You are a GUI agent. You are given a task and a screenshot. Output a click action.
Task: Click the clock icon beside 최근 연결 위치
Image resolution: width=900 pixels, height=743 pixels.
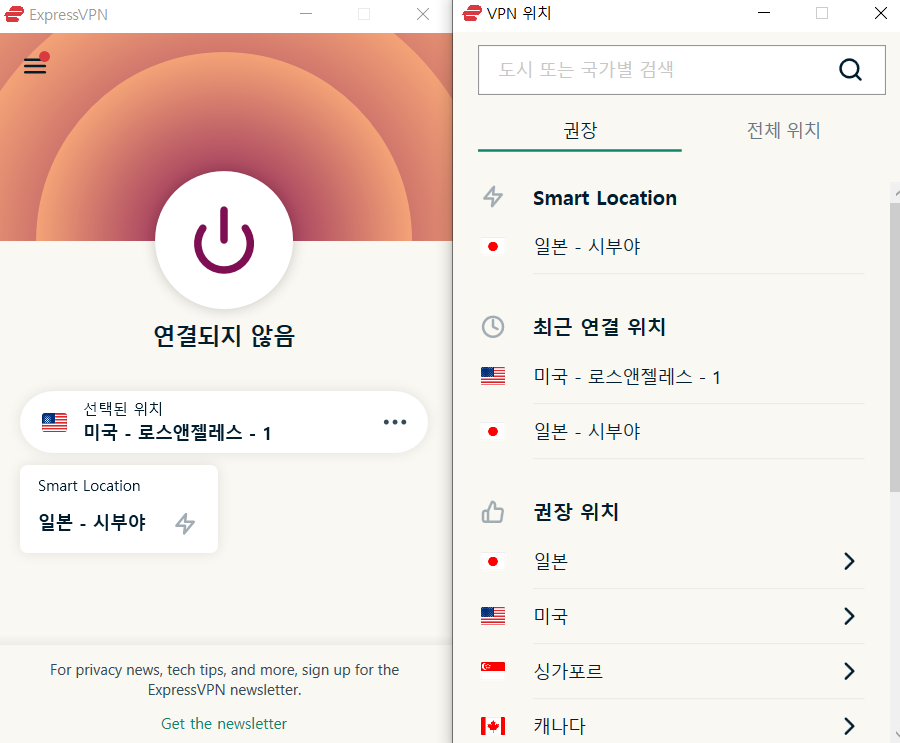pyautogui.click(x=492, y=327)
